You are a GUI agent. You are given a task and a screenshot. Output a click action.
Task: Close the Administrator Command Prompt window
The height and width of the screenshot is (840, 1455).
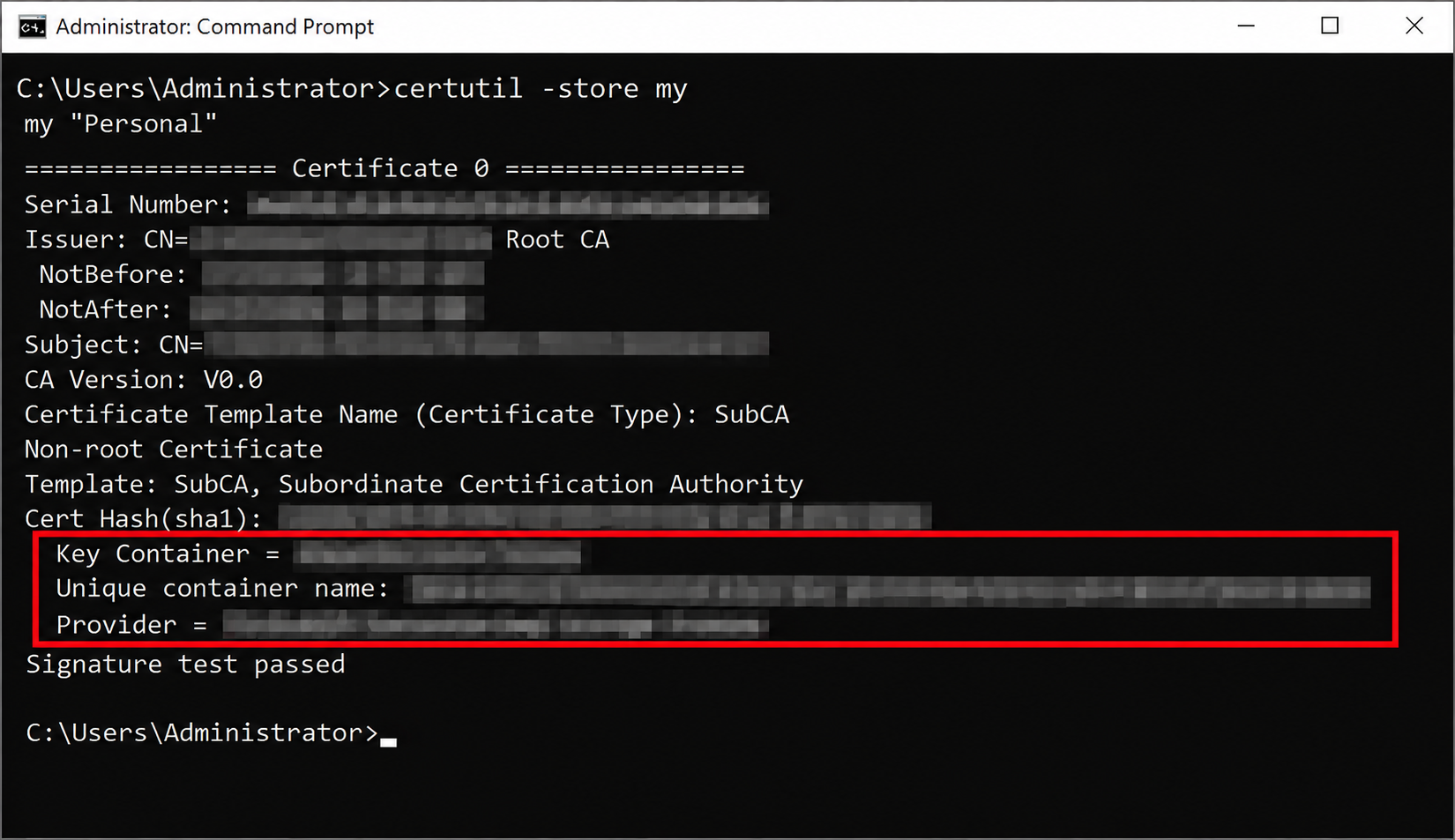[1414, 26]
